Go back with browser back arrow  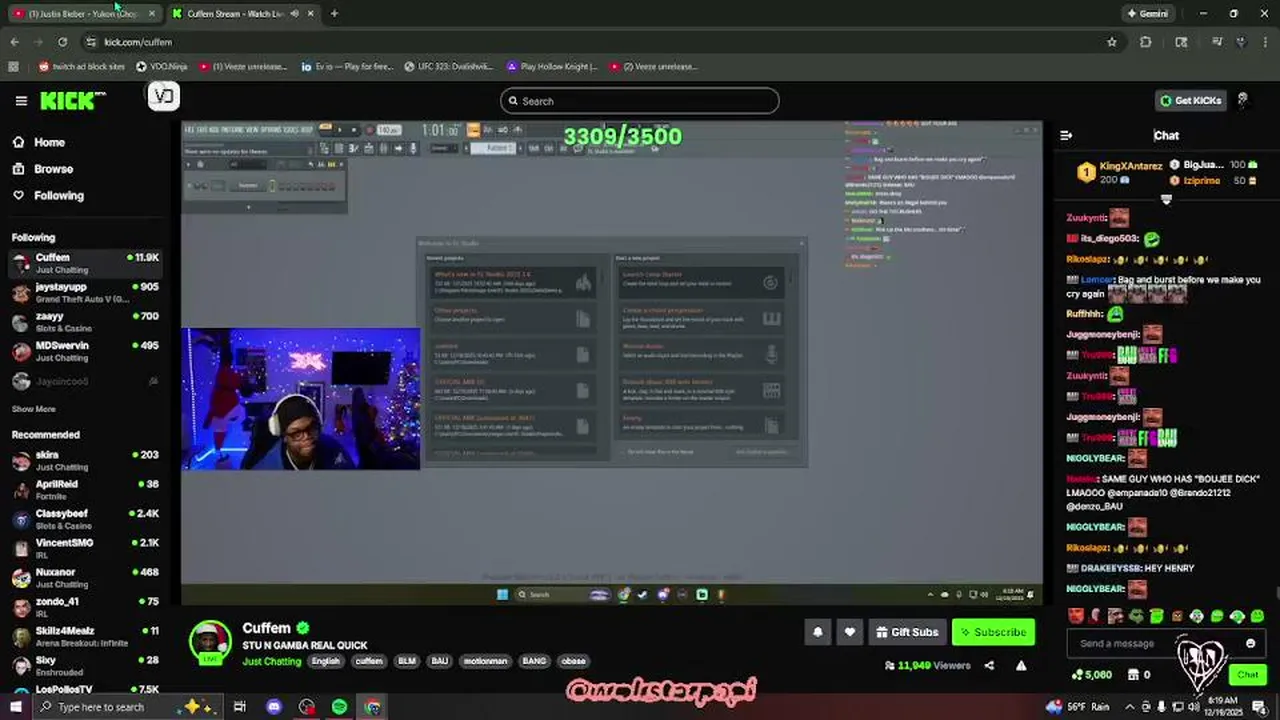14,42
